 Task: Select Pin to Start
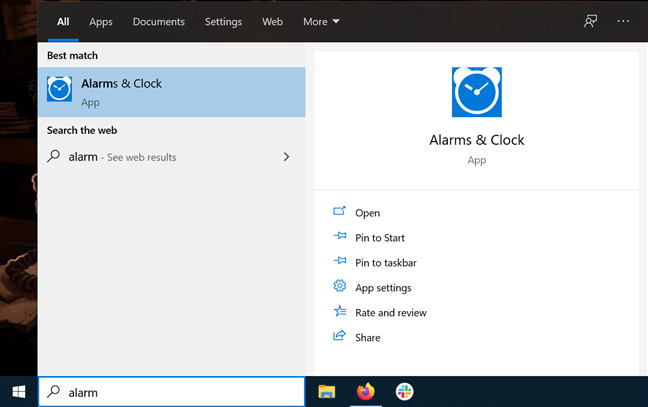[380, 238]
